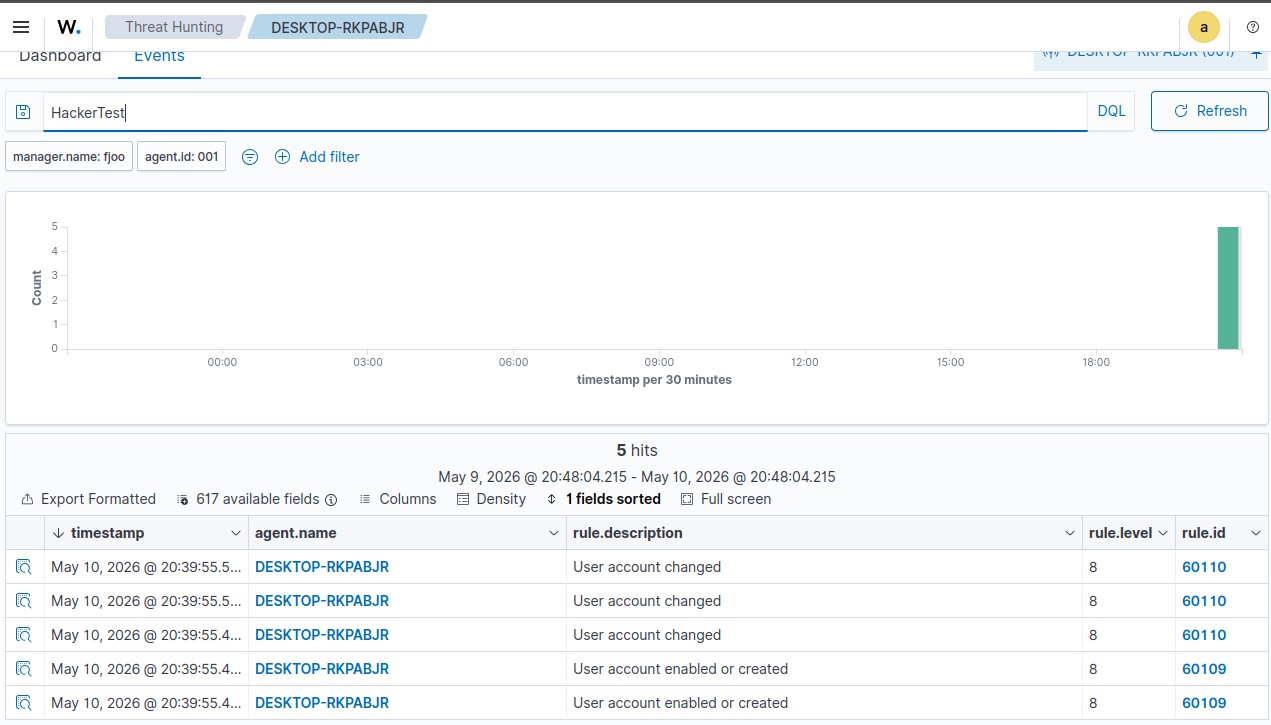Click the plus icon next to agent badge
The image size is (1271, 725).
[x=1257, y=52]
